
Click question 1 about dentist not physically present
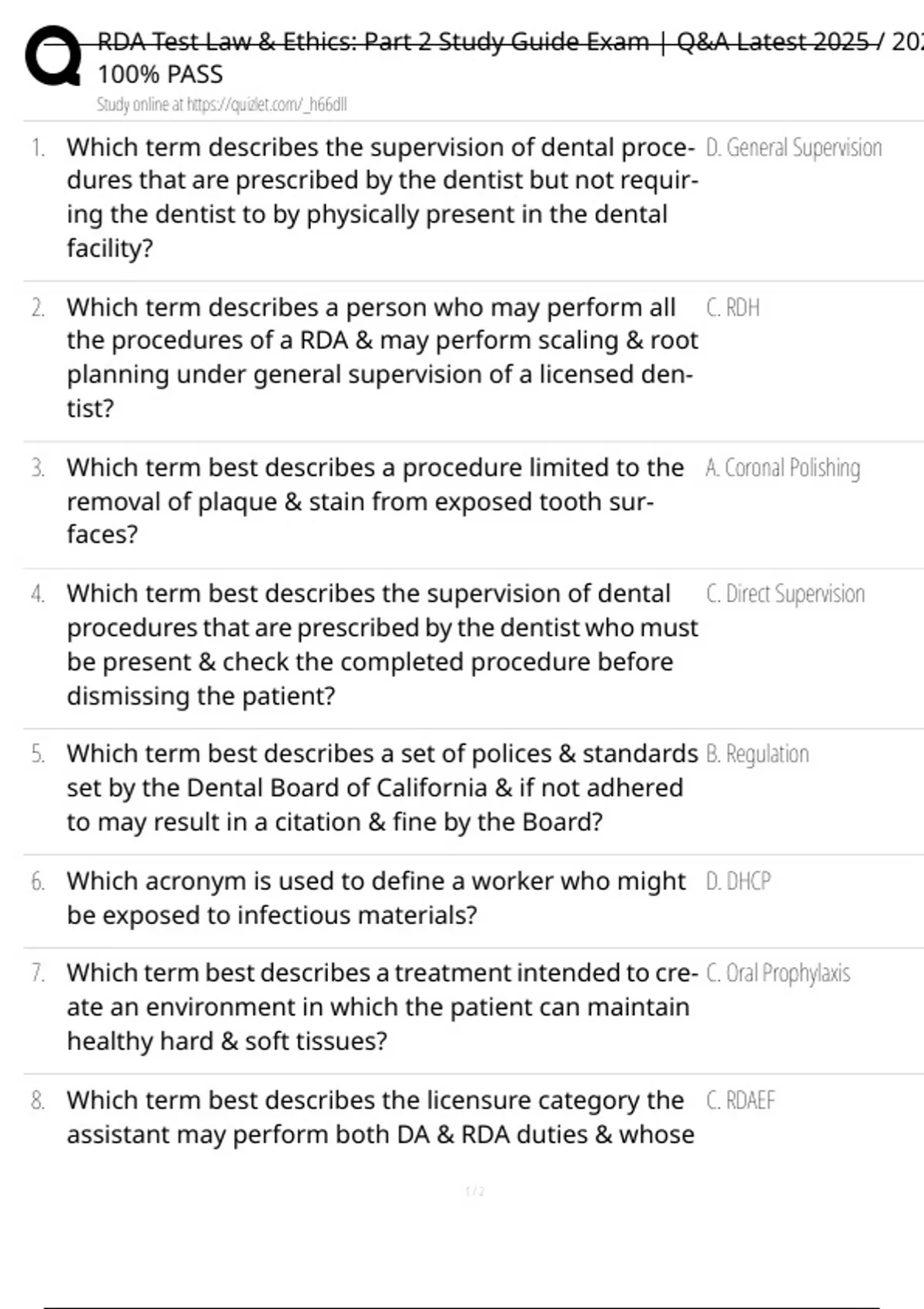381,197
